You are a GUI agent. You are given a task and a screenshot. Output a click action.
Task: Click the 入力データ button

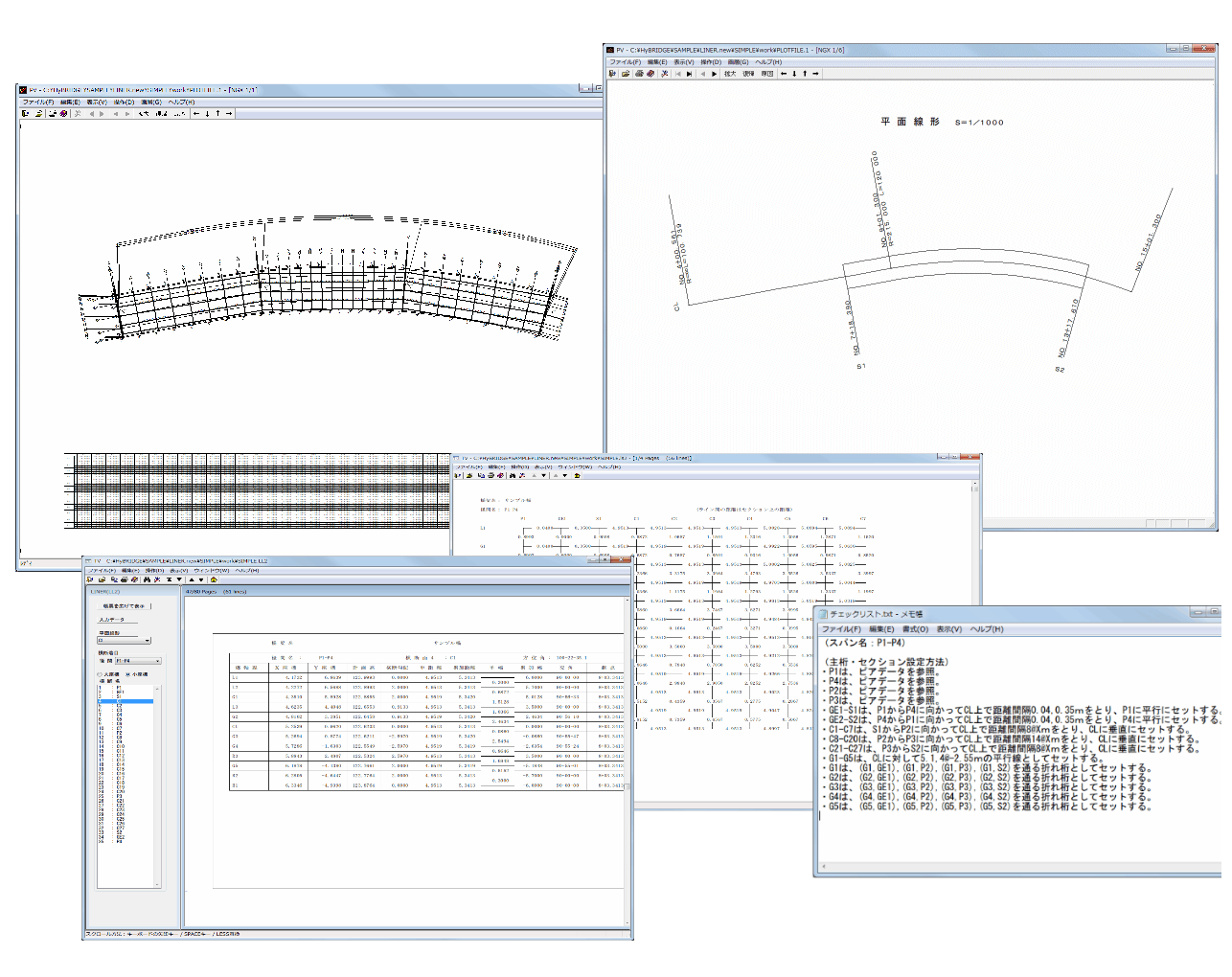112,620
